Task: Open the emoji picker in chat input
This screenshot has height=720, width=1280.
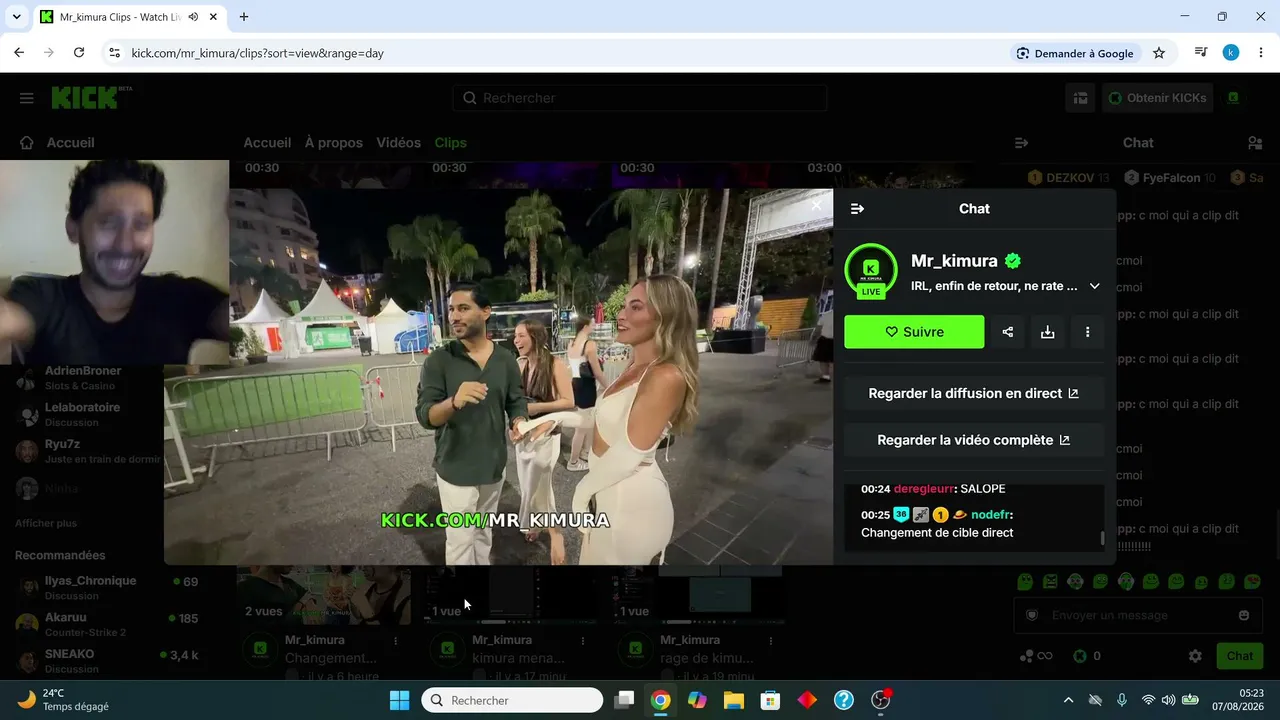Action: [1244, 615]
